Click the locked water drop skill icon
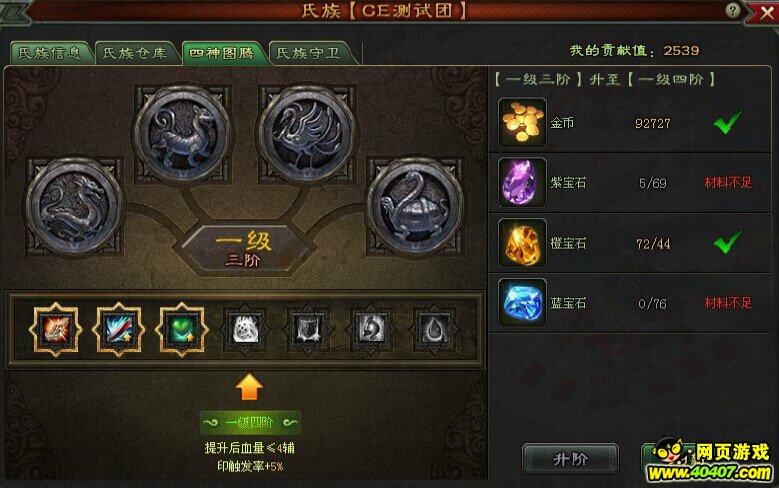This screenshot has height=488, width=779. [434, 329]
